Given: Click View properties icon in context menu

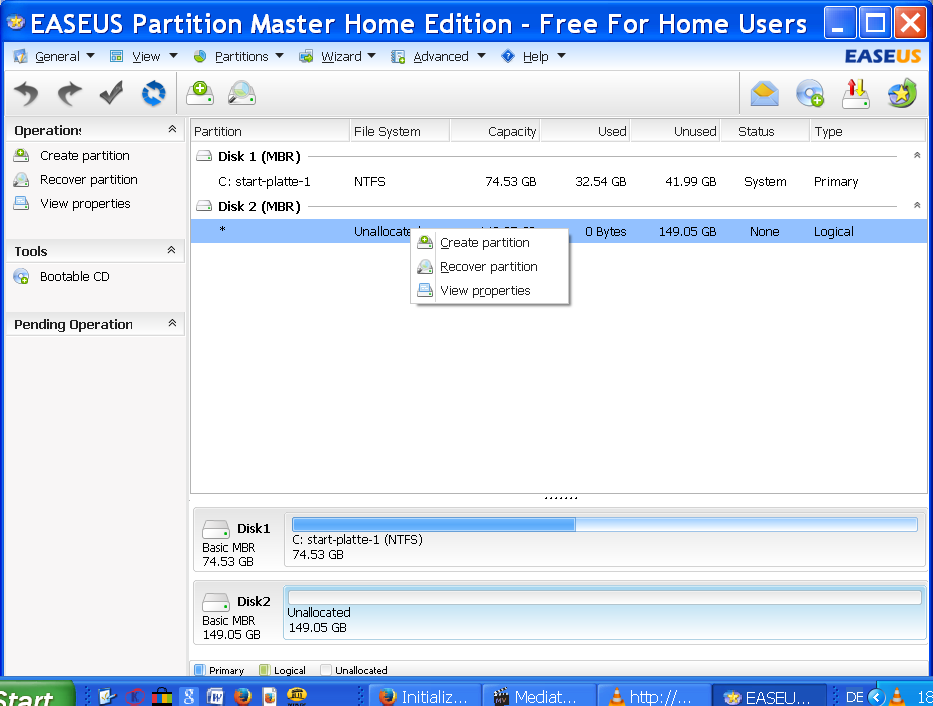Looking at the screenshot, I should [x=425, y=290].
